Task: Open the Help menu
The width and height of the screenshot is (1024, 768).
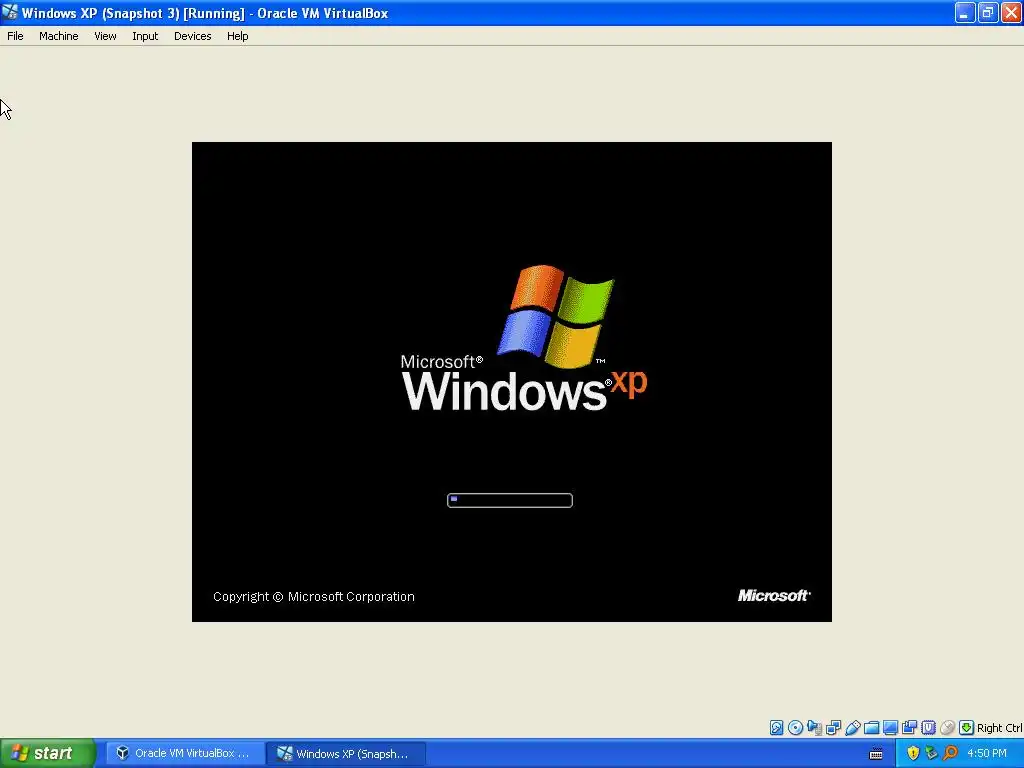Action: [x=238, y=36]
